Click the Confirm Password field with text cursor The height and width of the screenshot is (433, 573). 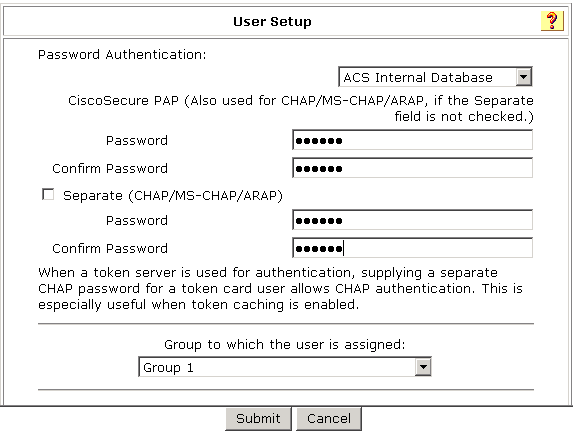pos(412,248)
